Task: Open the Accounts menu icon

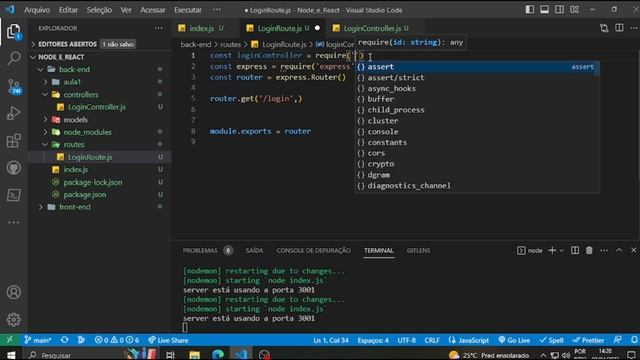Action: tap(13, 292)
